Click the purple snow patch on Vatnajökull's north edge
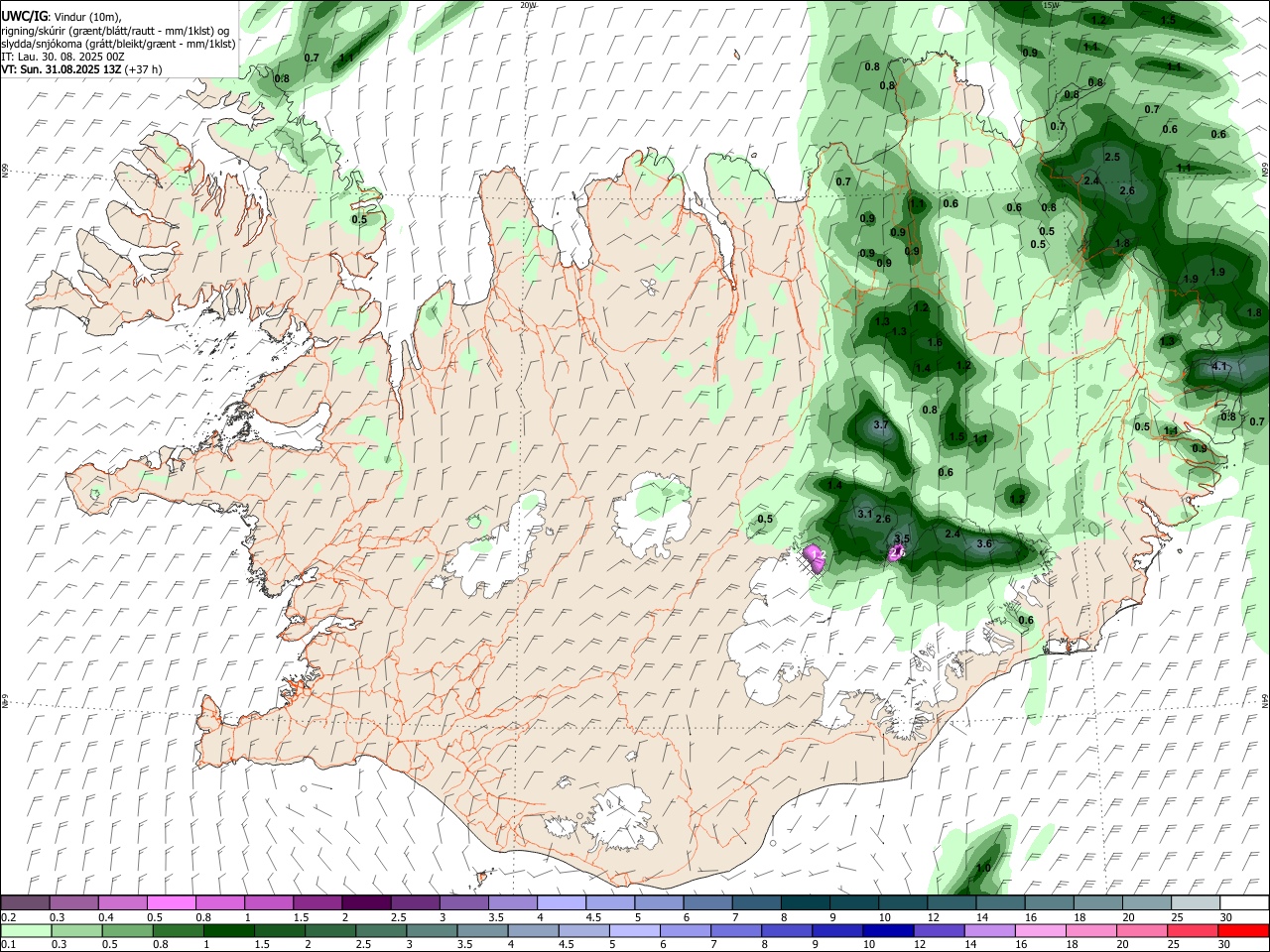The height and width of the screenshot is (952, 1270). tap(816, 558)
